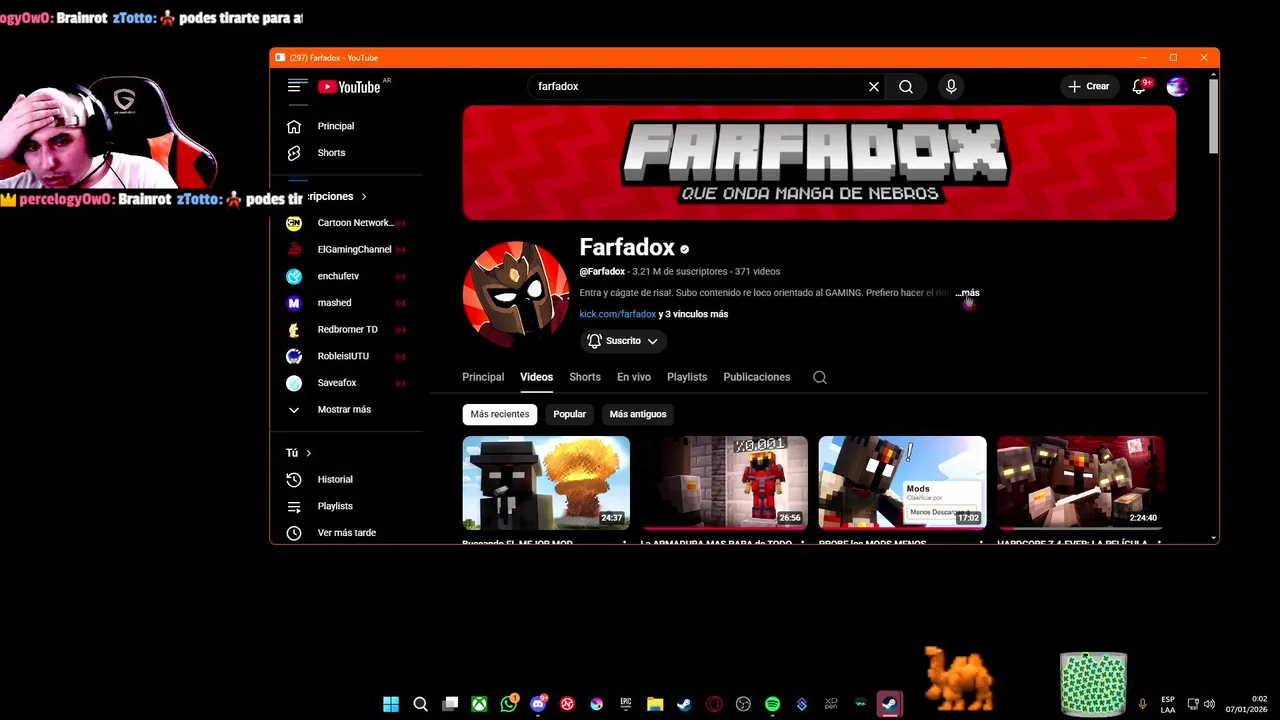Image resolution: width=1280 pixels, height=720 pixels.
Task: Switch to the Principal channel tab
Action: [483, 377]
